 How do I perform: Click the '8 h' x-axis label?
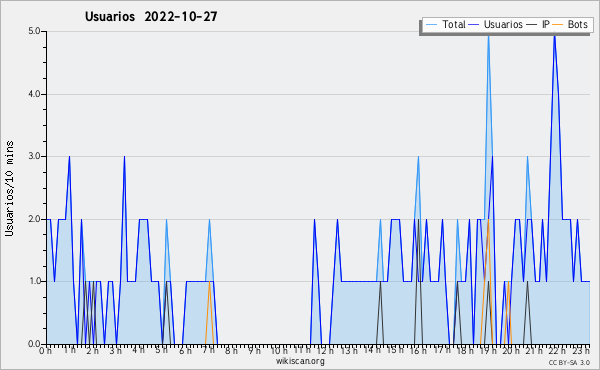coord(231,351)
